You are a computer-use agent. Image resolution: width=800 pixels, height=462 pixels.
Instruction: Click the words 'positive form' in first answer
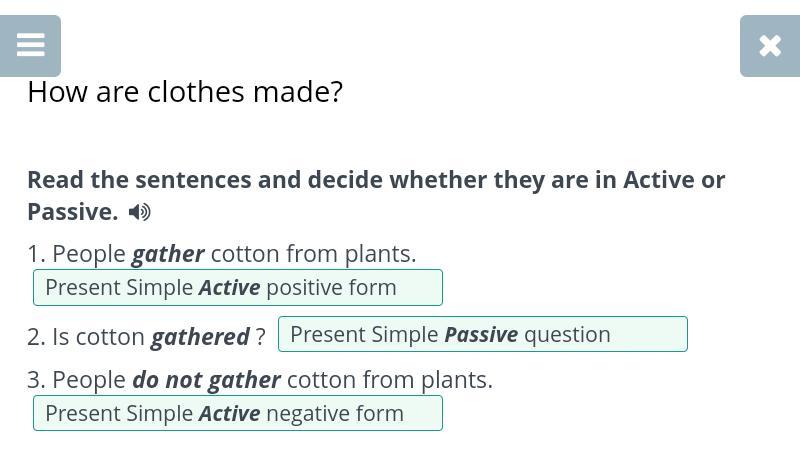(x=331, y=288)
